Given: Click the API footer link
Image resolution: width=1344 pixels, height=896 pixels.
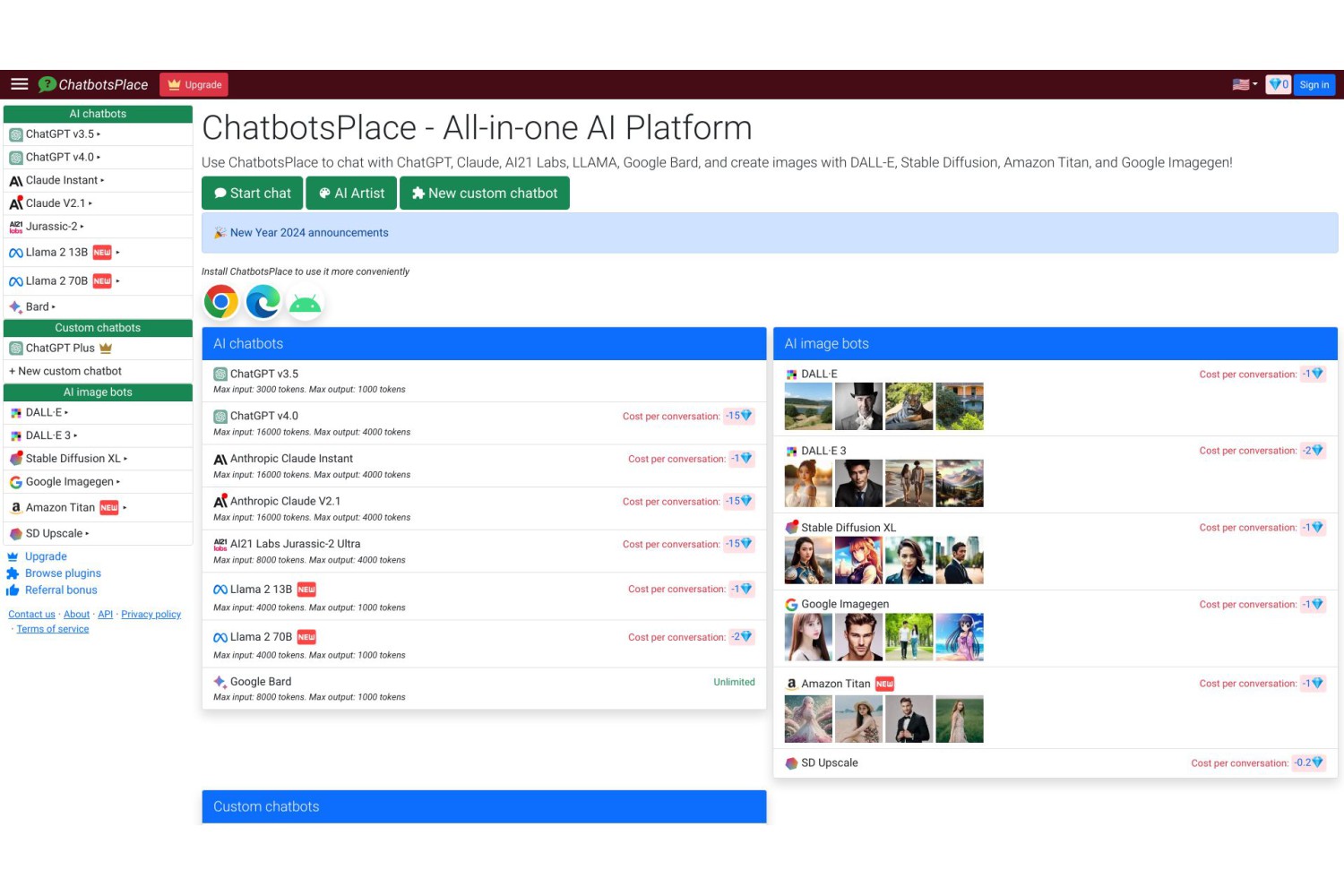Looking at the screenshot, I should pos(105,615).
